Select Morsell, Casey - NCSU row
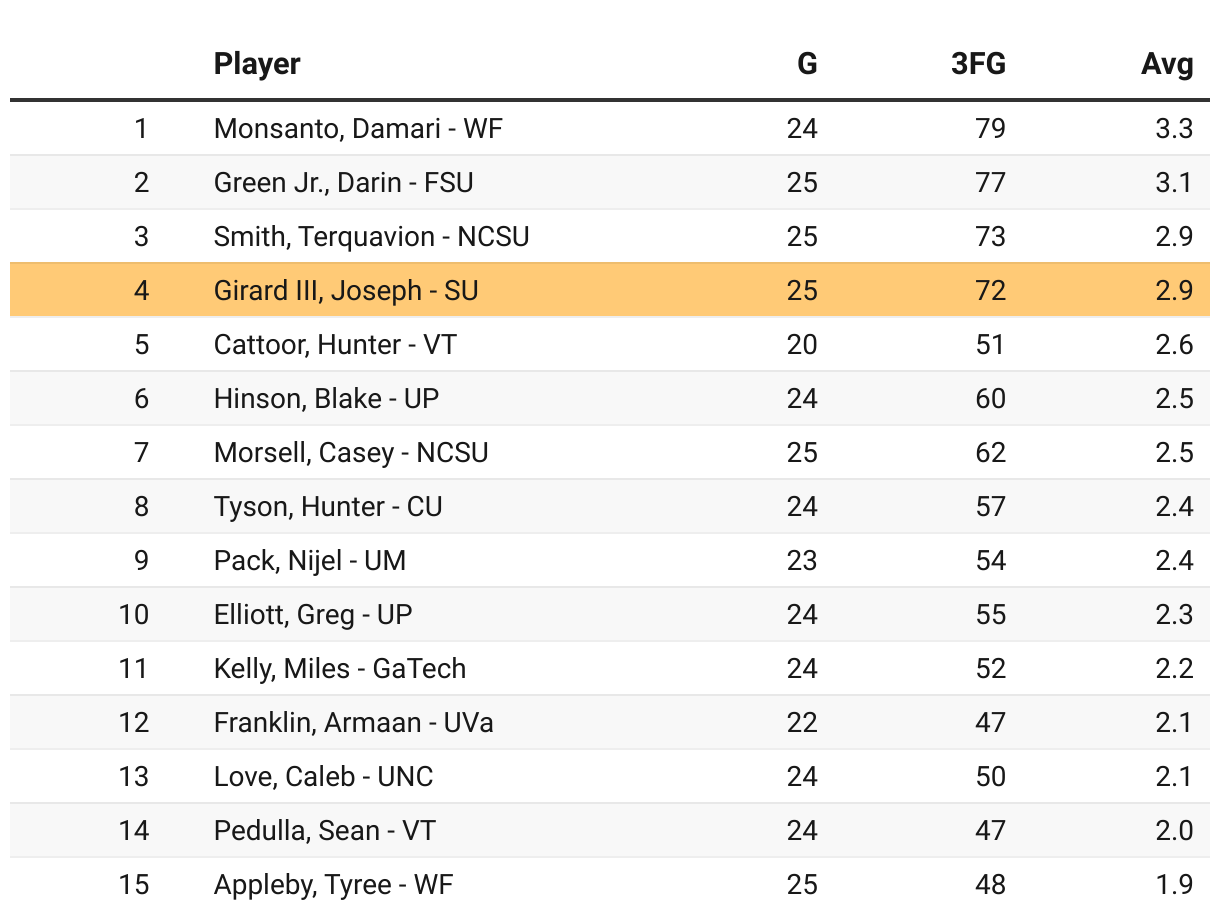1220x920 pixels. 351,452
